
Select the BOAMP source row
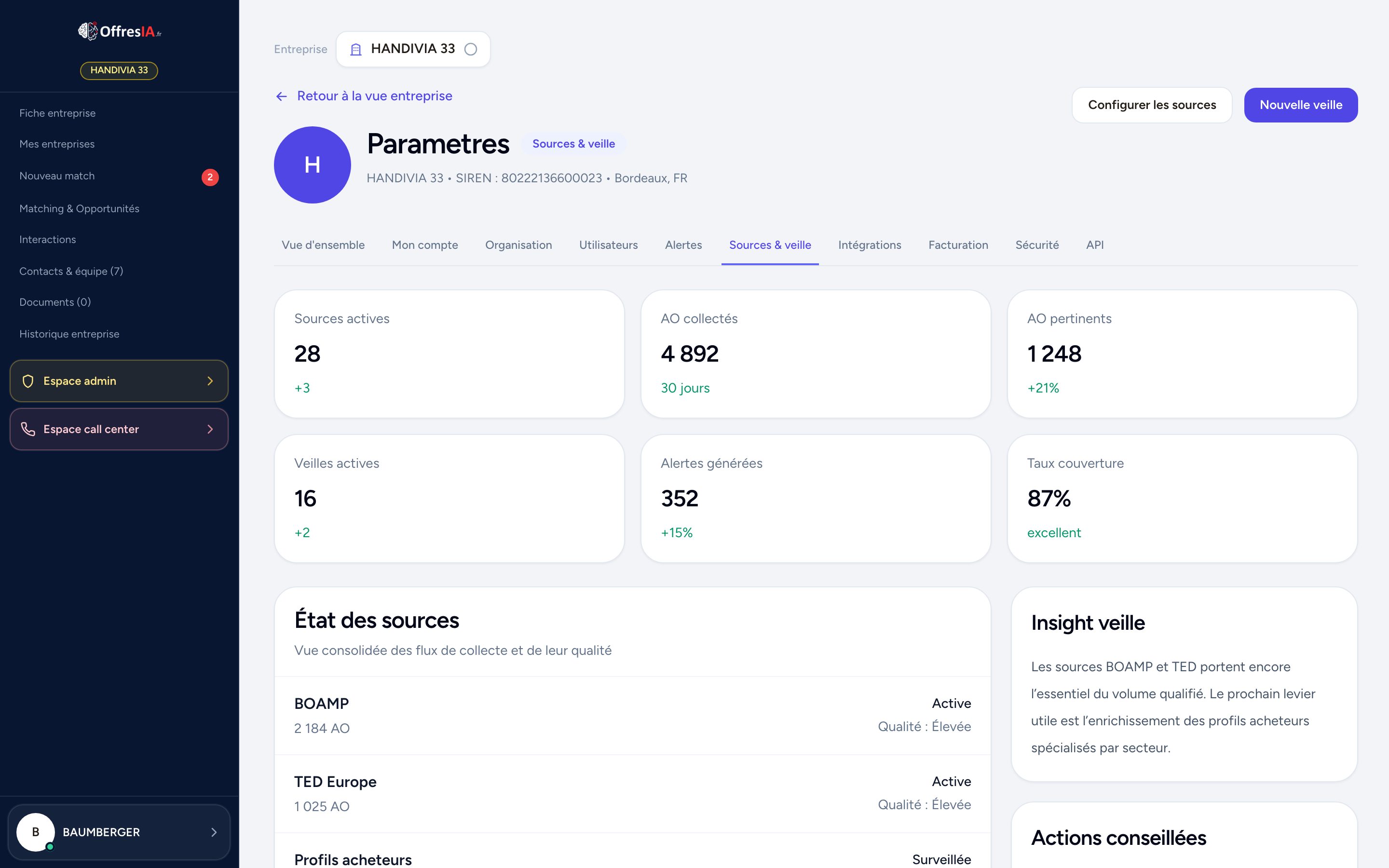click(632, 716)
